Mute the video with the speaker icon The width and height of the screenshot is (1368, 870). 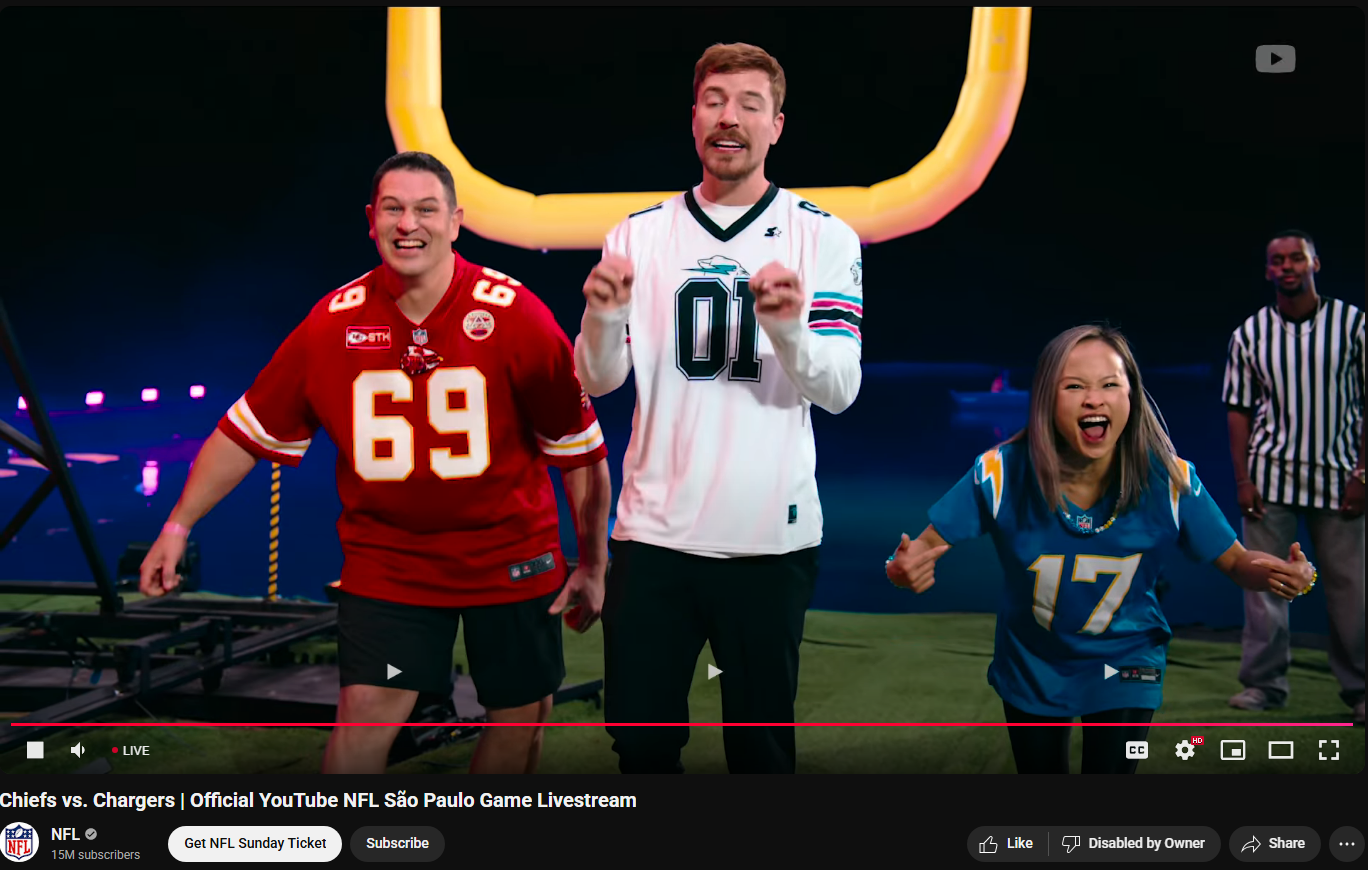78,750
